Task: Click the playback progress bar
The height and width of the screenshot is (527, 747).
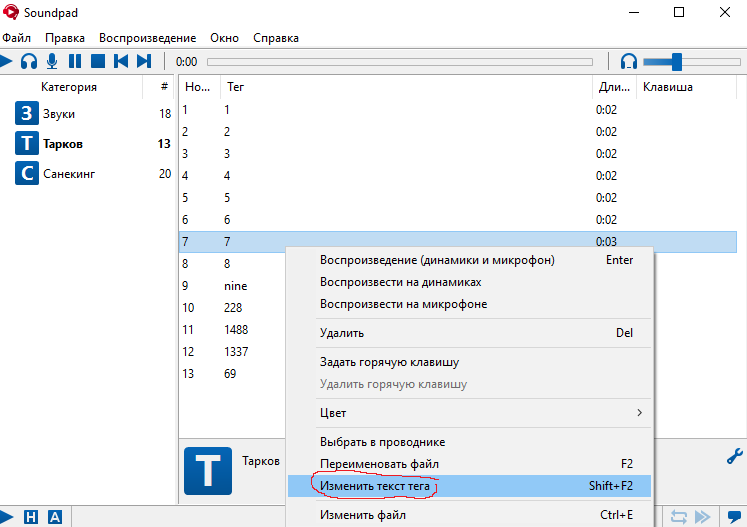Action: pos(400,62)
